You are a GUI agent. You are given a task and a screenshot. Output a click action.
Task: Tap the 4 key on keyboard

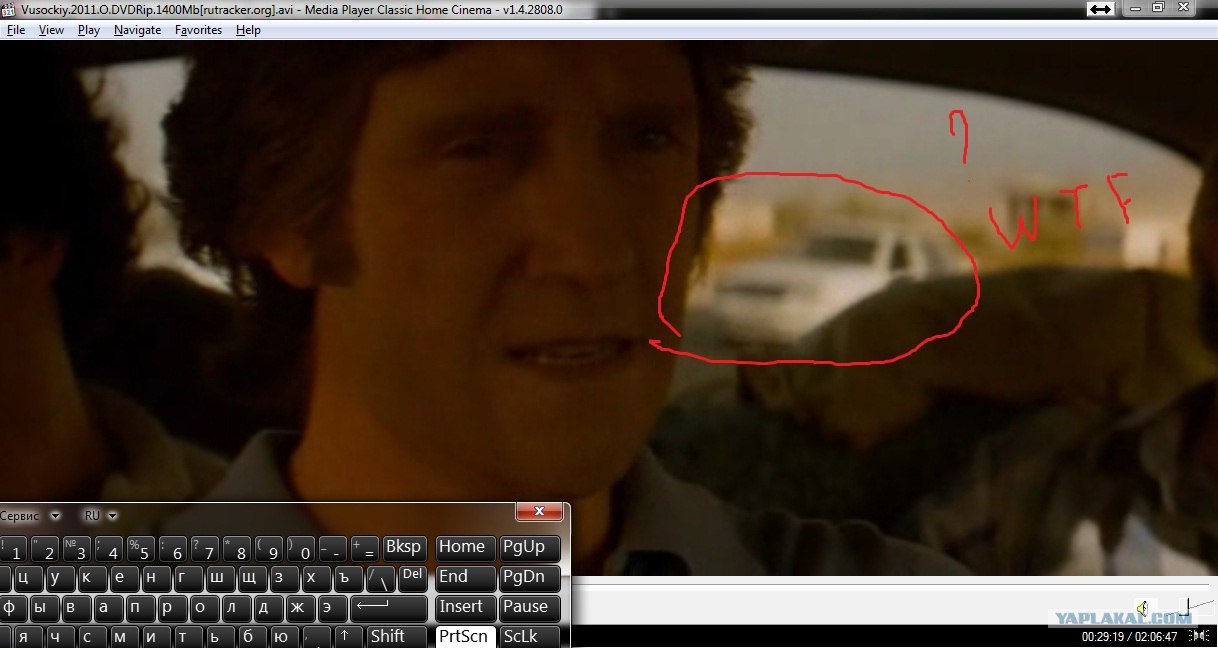[109, 549]
